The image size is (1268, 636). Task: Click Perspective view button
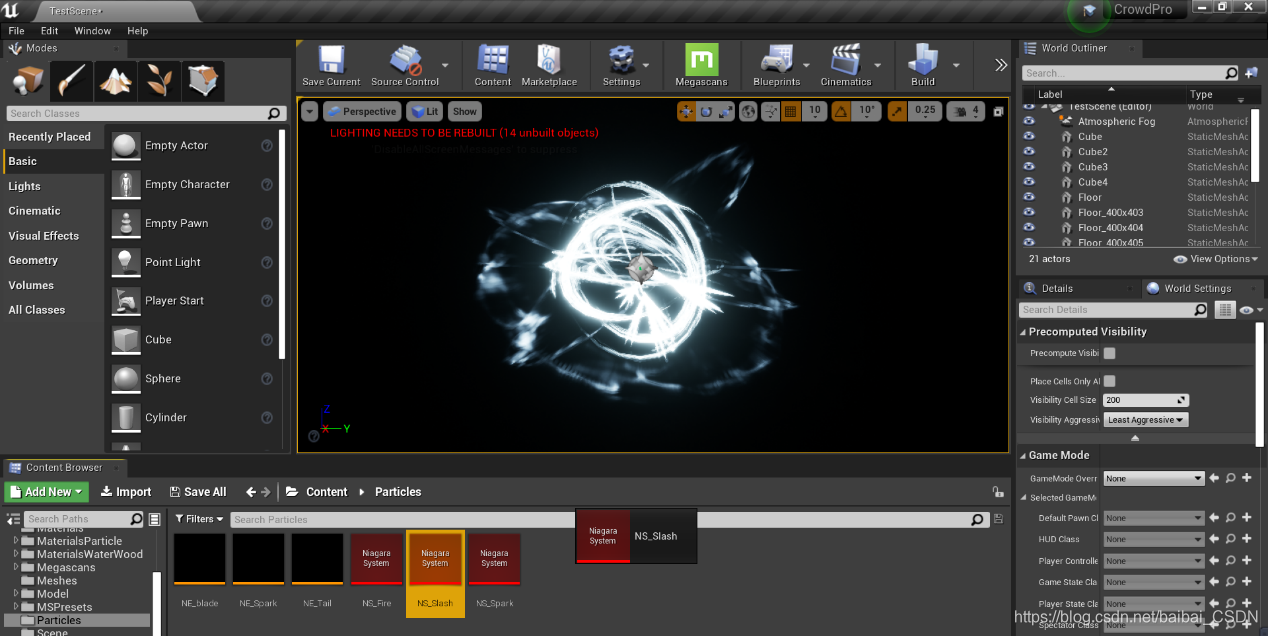pos(362,111)
